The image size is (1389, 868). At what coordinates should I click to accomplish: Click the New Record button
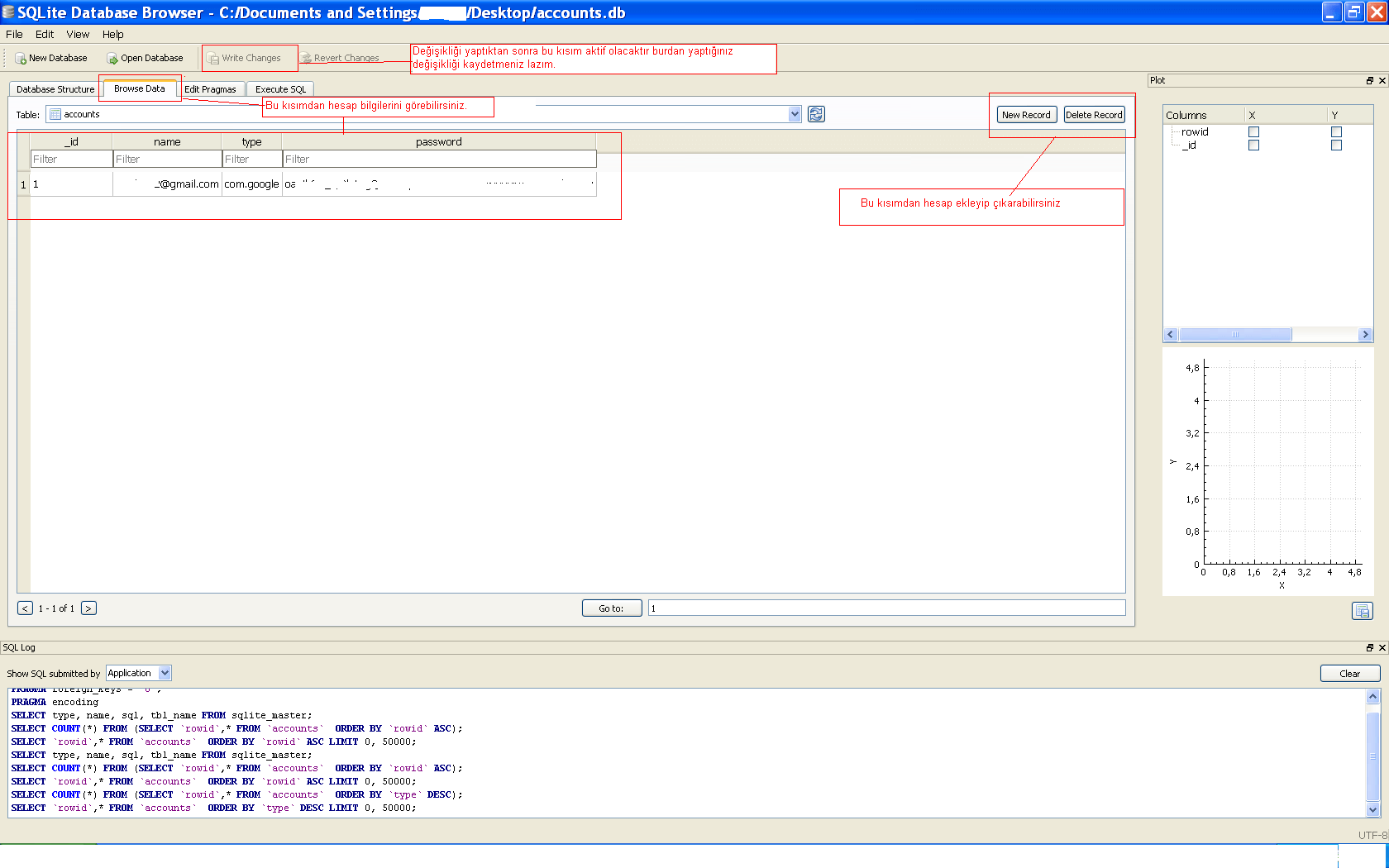tap(1026, 115)
